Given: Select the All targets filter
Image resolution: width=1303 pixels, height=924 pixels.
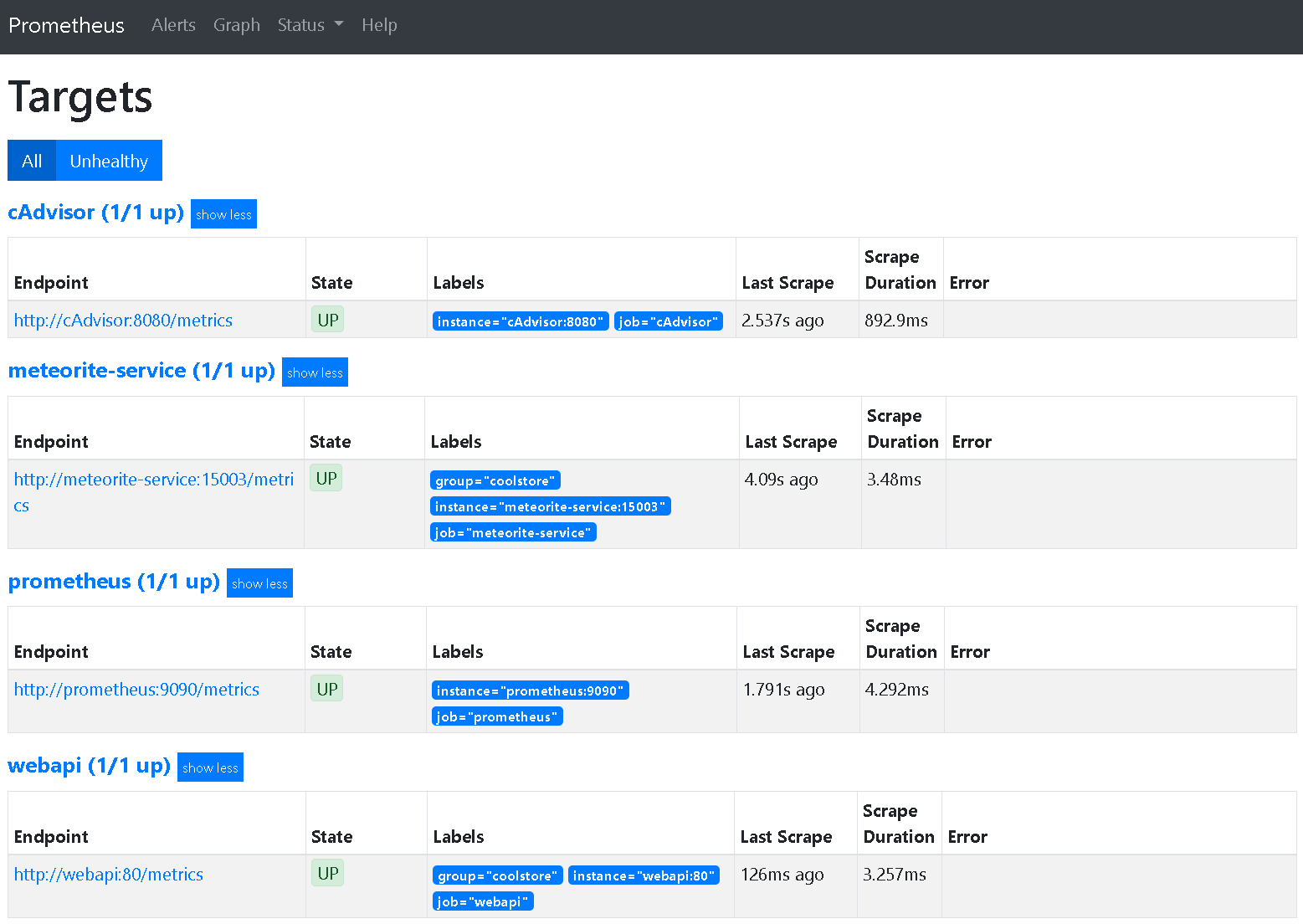Looking at the screenshot, I should [x=32, y=161].
